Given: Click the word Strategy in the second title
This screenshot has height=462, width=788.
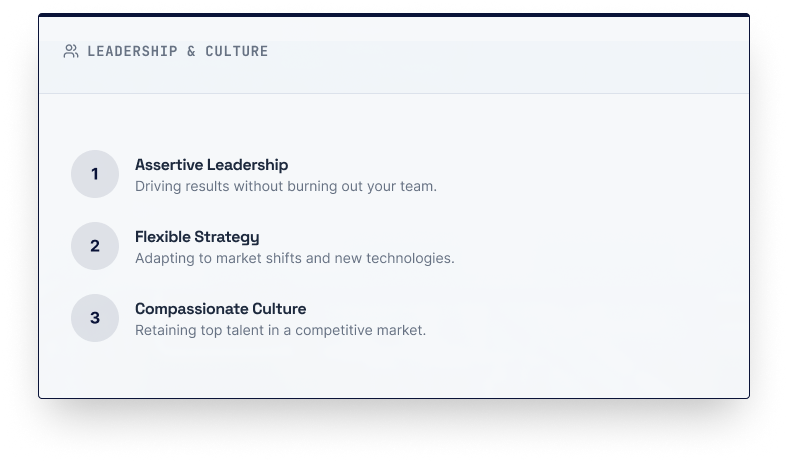Looking at the screenshot, I should click(x=228, y=237).
